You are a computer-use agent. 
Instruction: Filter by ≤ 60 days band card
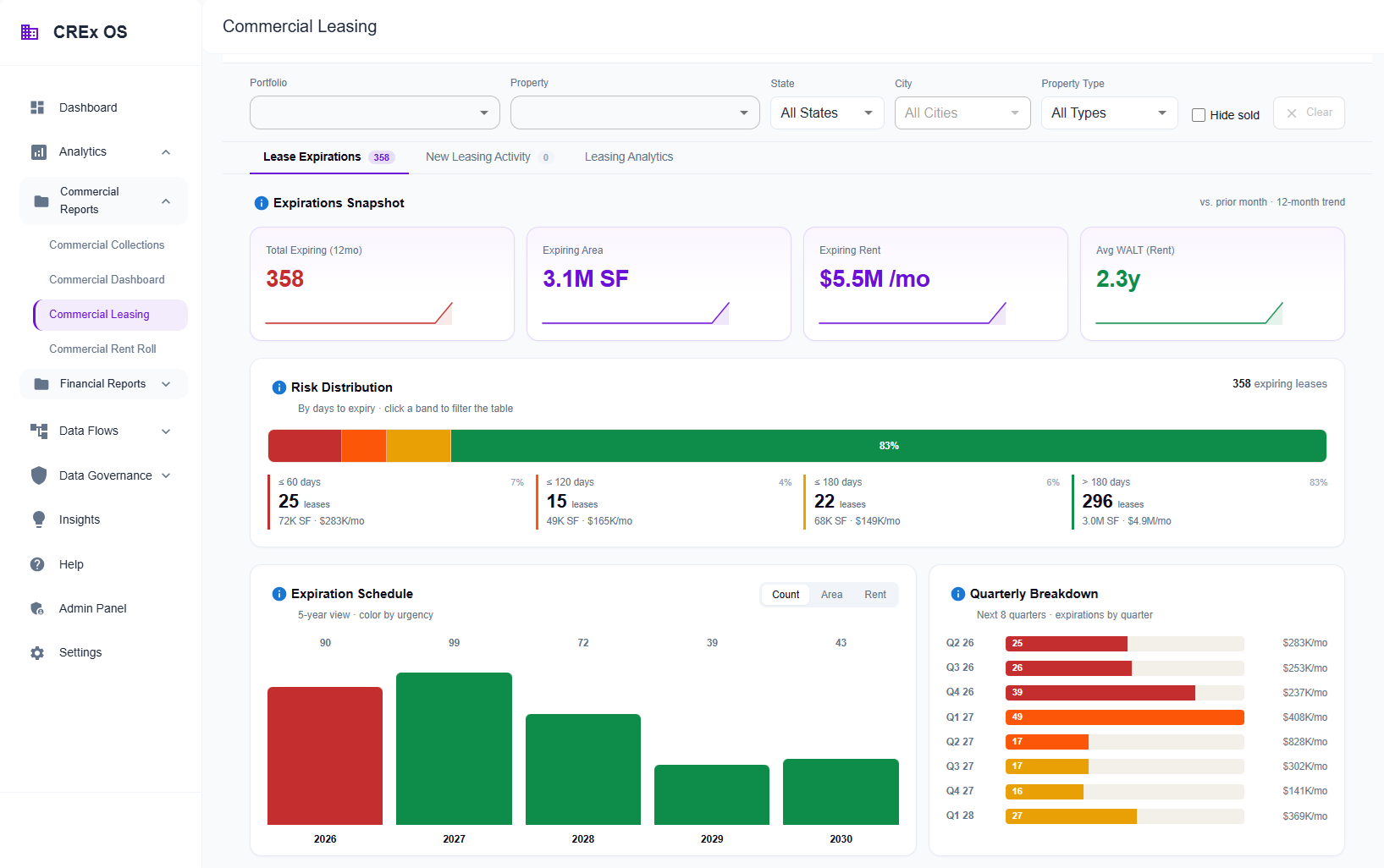coord(396,503)
